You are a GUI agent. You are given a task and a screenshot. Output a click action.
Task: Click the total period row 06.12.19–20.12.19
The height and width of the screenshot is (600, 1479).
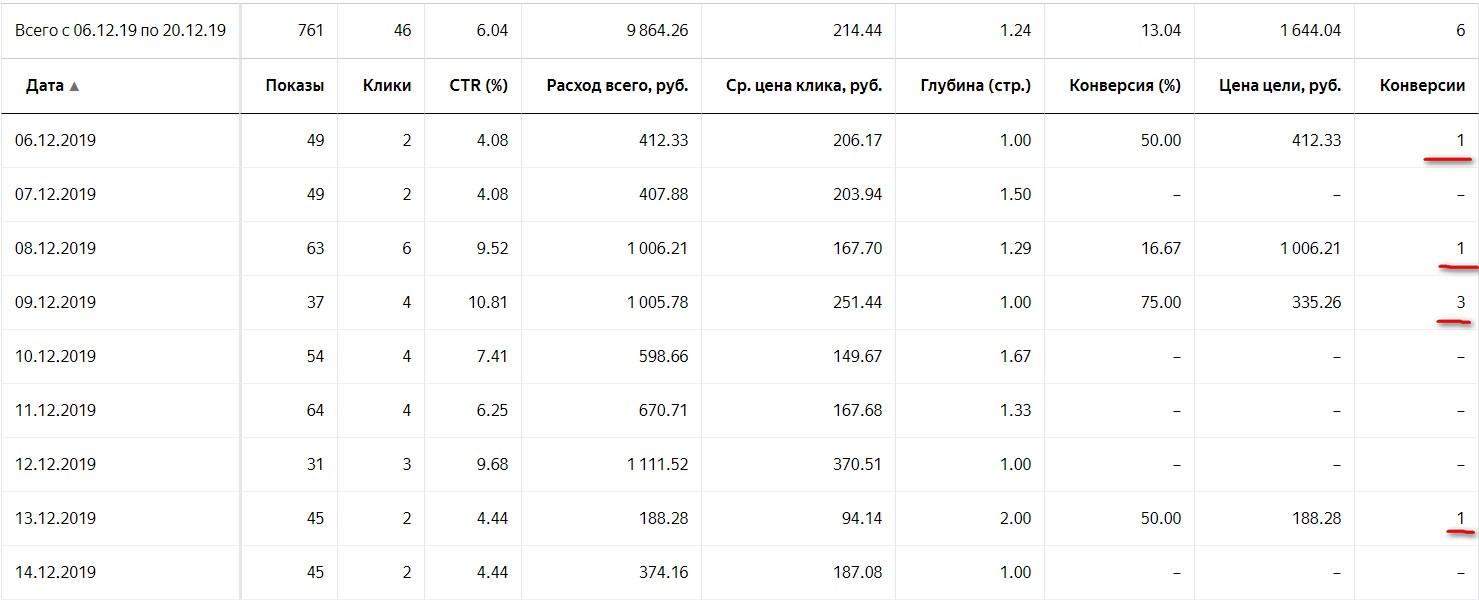coord(739,30)
